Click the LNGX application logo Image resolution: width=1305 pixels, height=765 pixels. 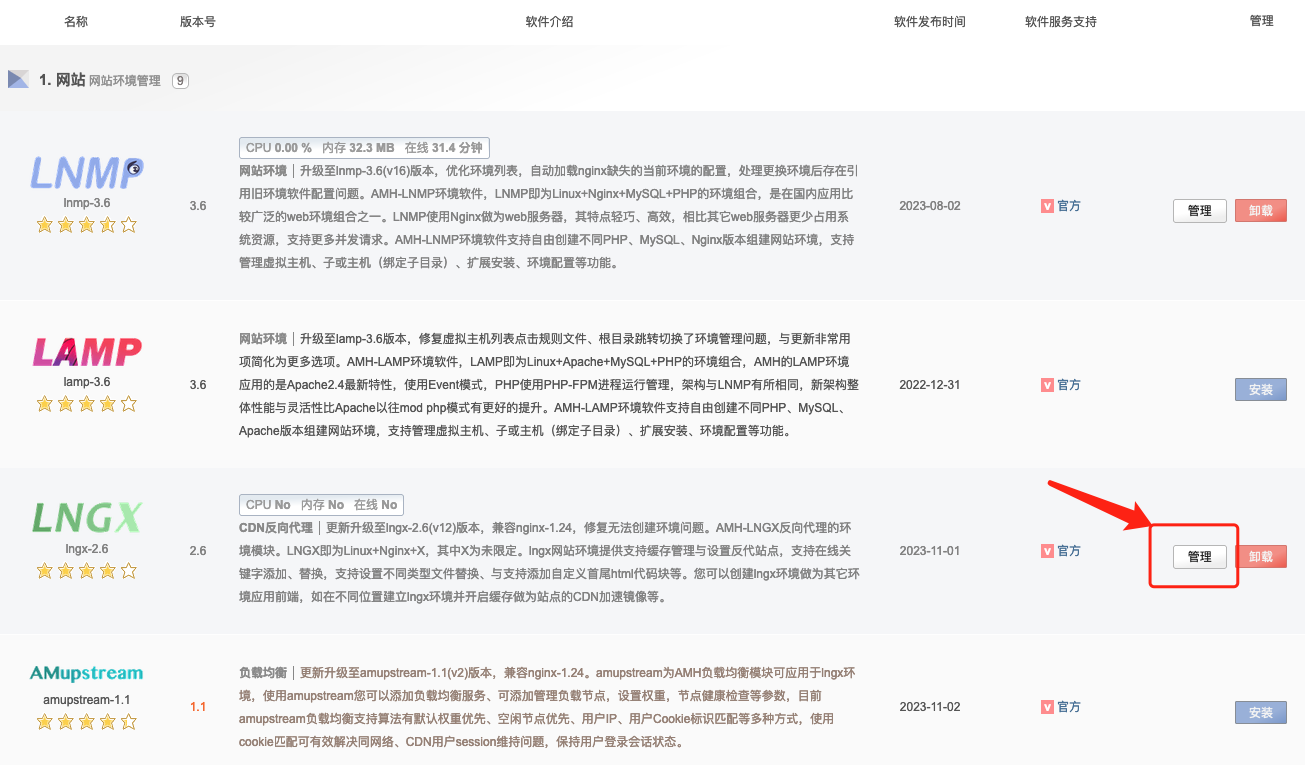coord(86,517)
